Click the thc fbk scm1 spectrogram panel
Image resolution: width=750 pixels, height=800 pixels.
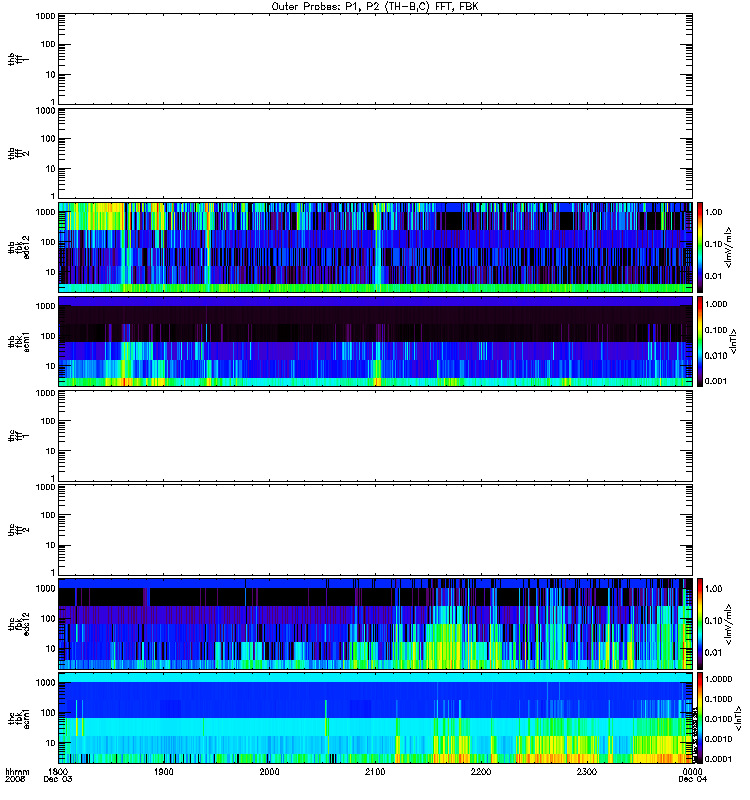[x=376, y=718]
